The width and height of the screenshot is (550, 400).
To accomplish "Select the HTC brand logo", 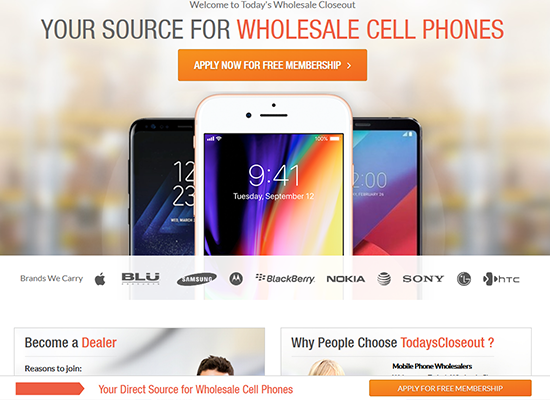I will pyautogui.click(x=501, y=279).
